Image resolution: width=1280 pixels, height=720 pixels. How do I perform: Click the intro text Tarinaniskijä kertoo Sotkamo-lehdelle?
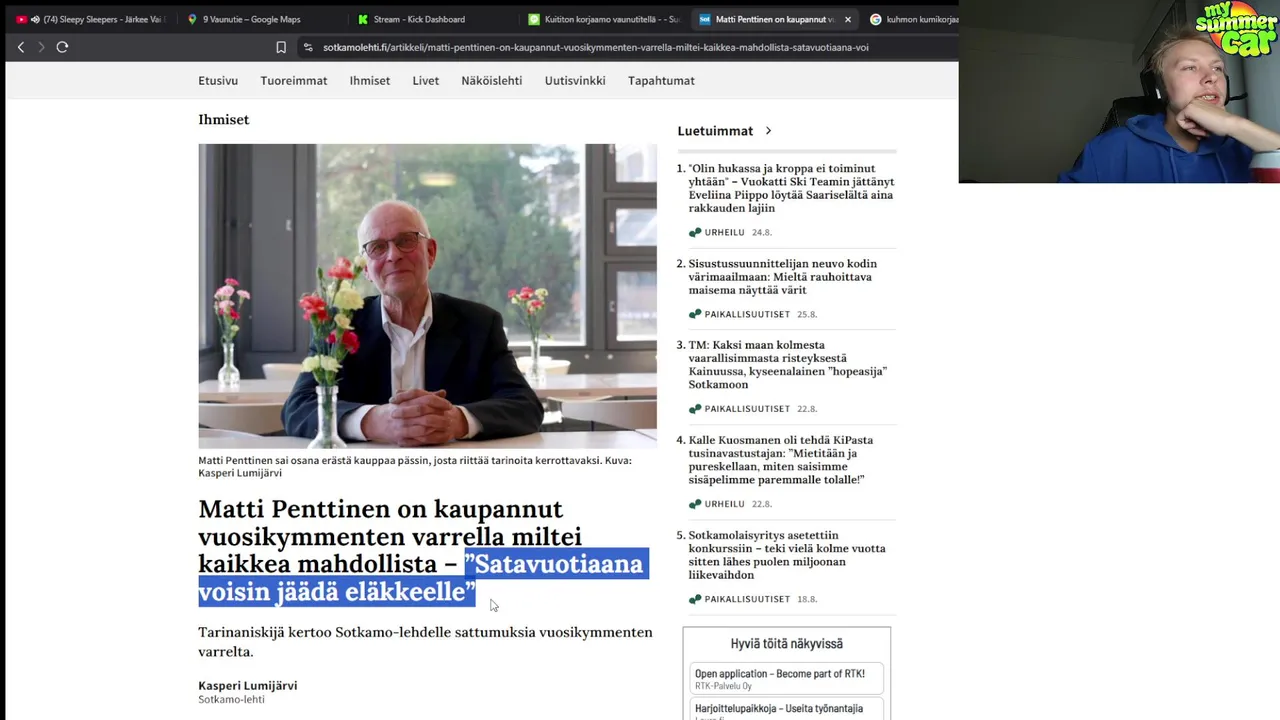tap(425, 641)
